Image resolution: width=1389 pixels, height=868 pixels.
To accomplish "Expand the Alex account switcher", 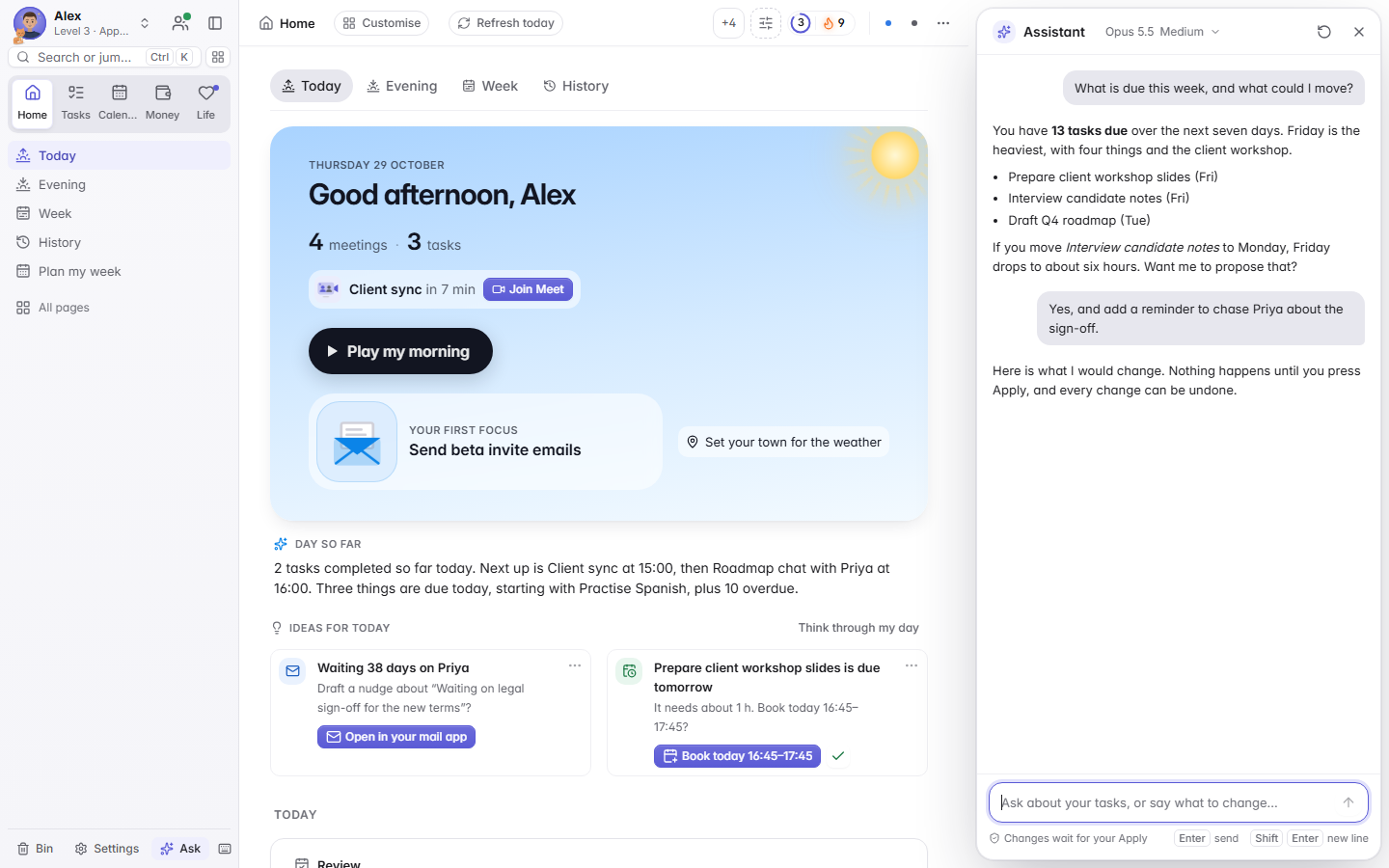I will pyautogui.click(x=145, y=23).
